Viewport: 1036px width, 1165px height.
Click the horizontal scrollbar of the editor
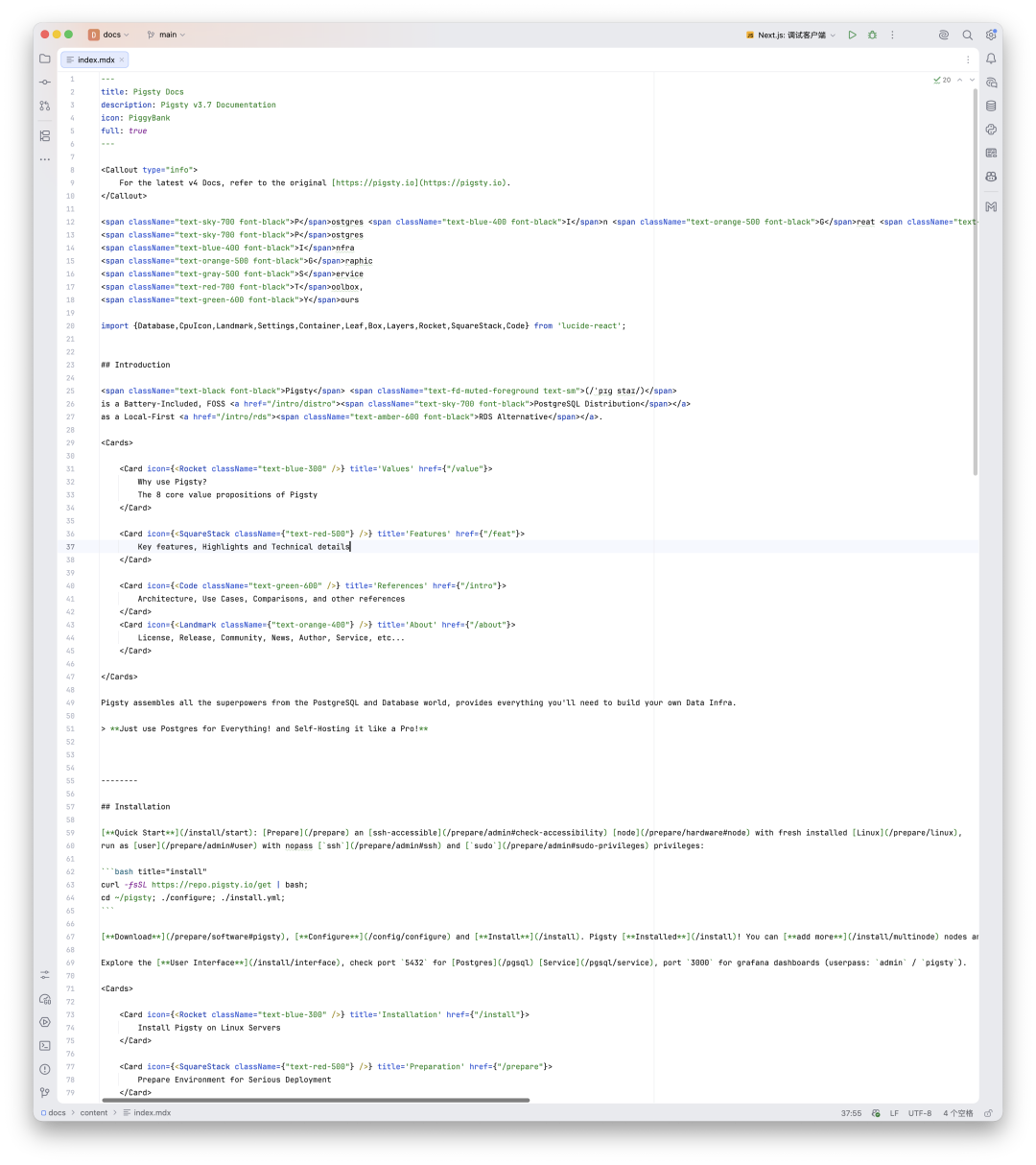point(316,1100)
